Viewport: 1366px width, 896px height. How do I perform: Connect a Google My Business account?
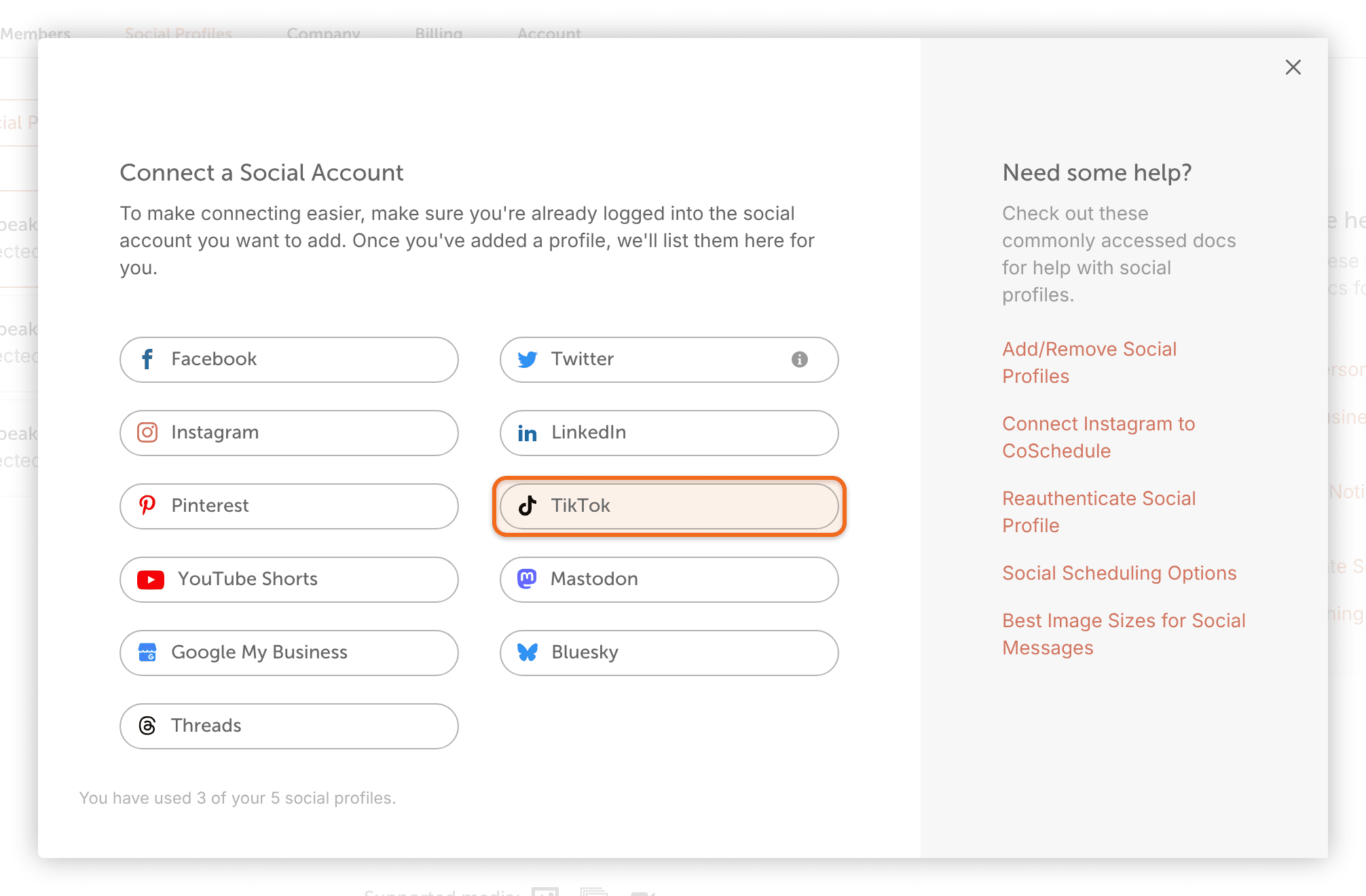[x=289, y=653]
